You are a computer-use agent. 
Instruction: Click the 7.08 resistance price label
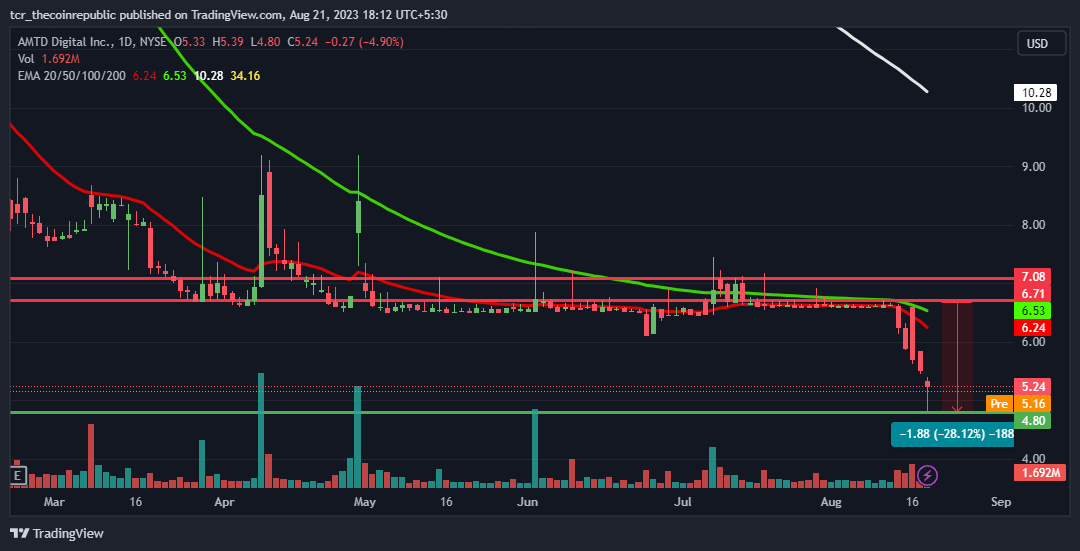tap(1032, 277)
